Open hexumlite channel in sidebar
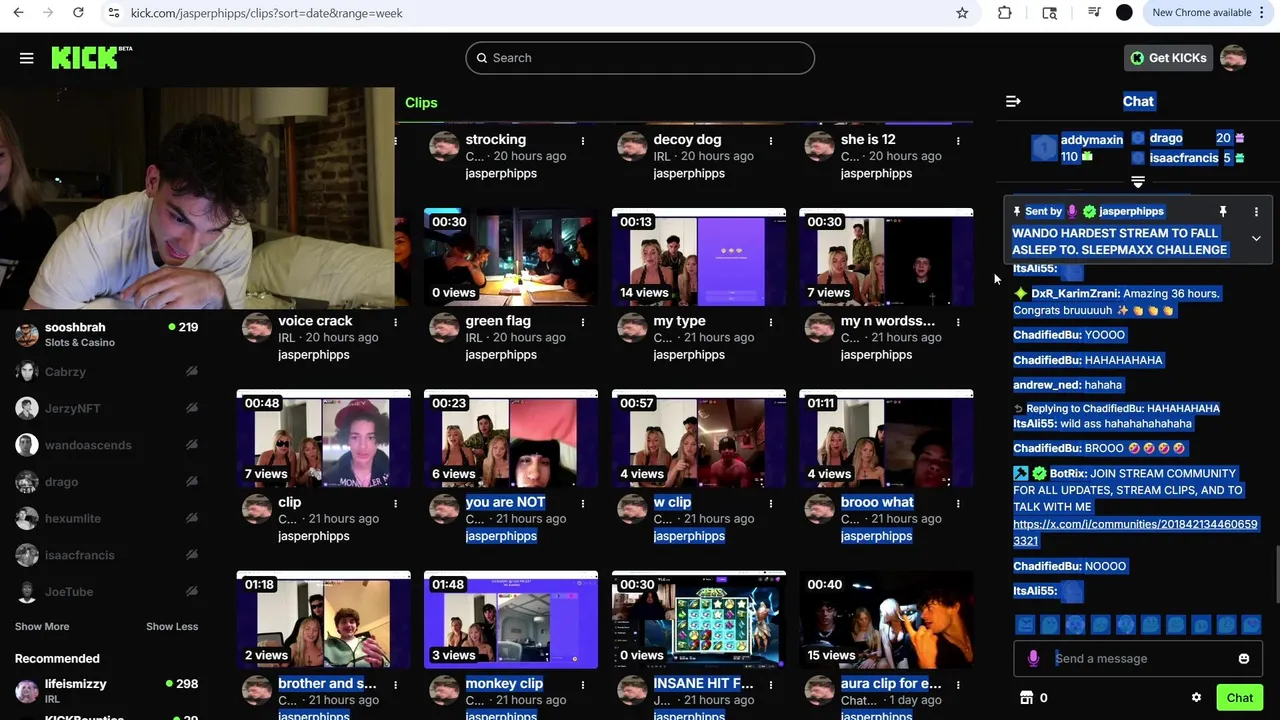1280x720 pixels. pyautogui.click(x=106, y=518)
